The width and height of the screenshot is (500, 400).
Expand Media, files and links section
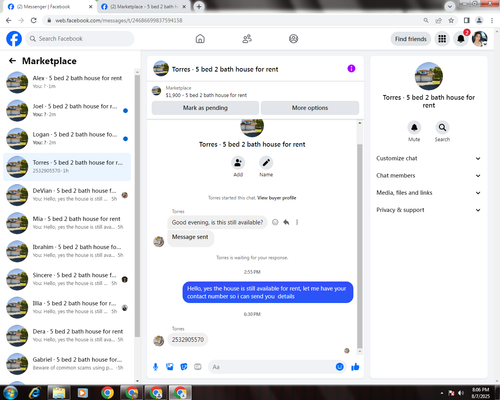pyautogui.click(x=428, y=193)
